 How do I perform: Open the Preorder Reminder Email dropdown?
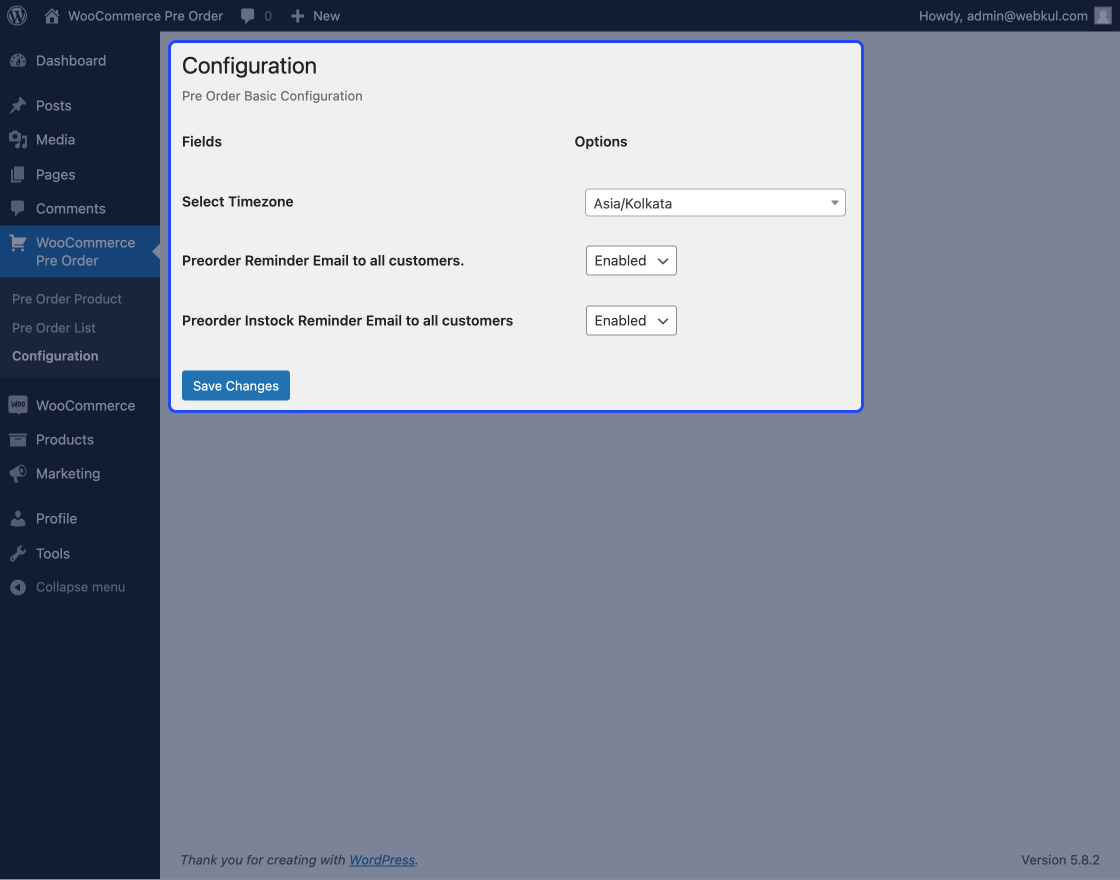click(x=631, y=260)
